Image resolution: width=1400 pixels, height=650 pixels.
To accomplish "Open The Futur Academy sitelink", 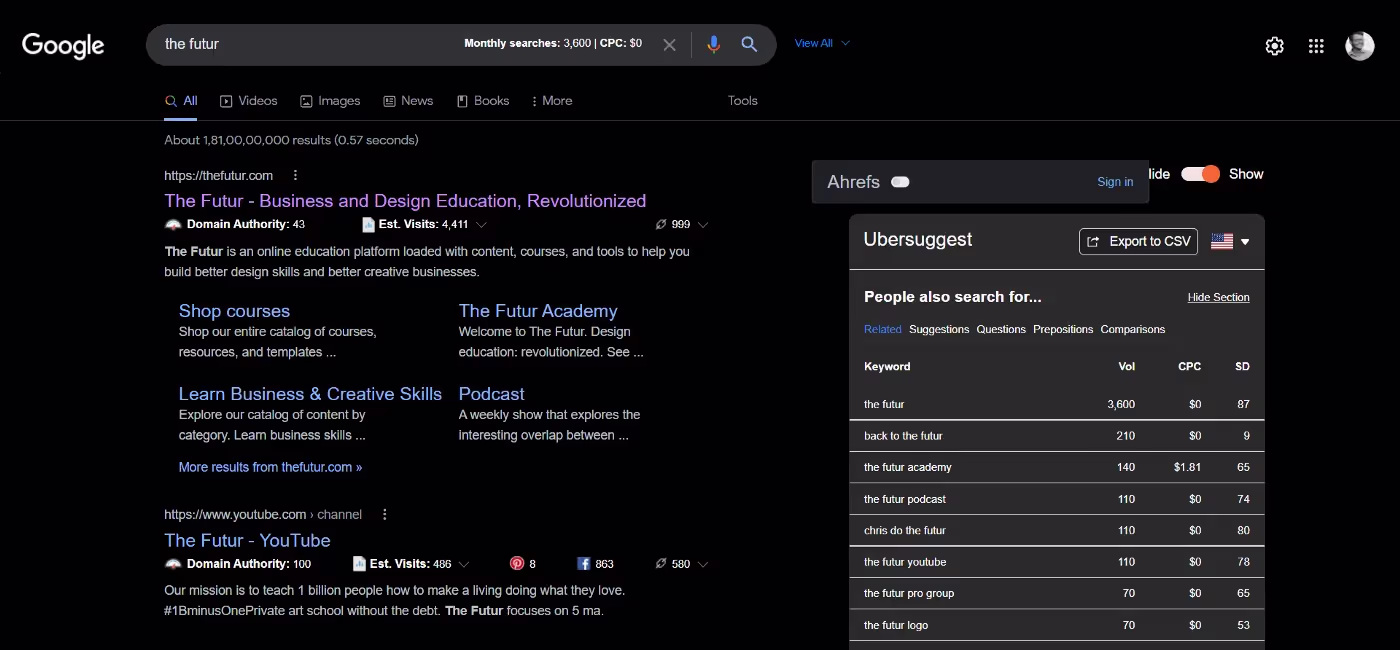I will coord(538,311).
